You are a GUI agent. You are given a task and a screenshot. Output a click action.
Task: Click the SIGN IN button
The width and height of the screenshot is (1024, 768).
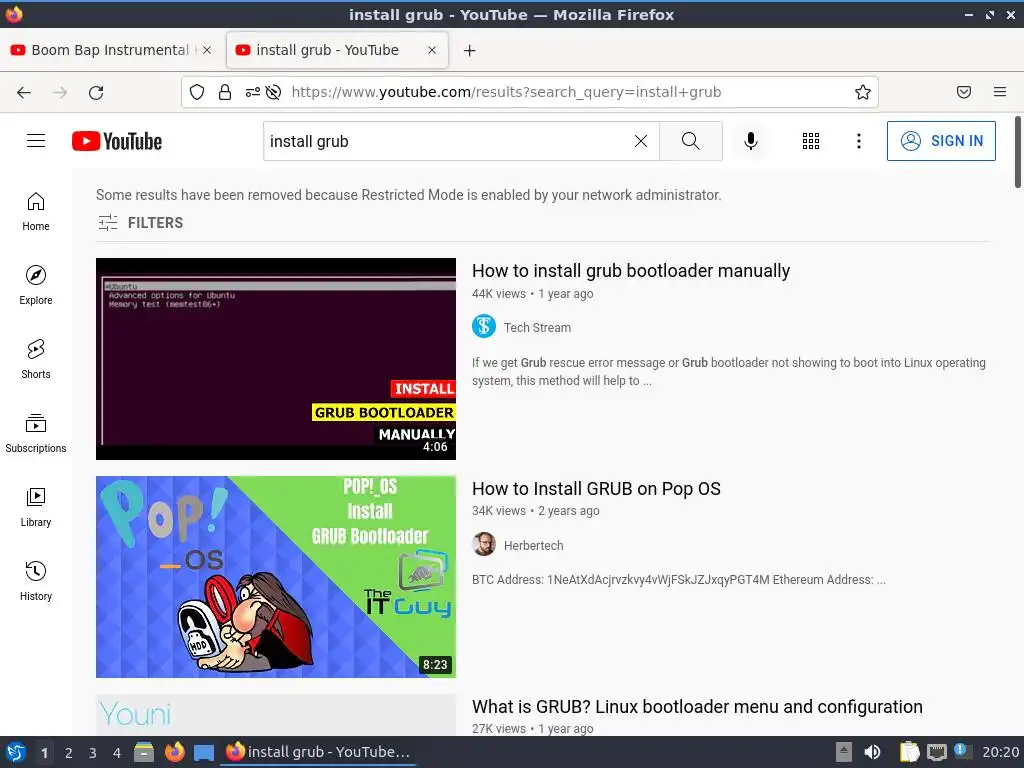tap(941, 140)
